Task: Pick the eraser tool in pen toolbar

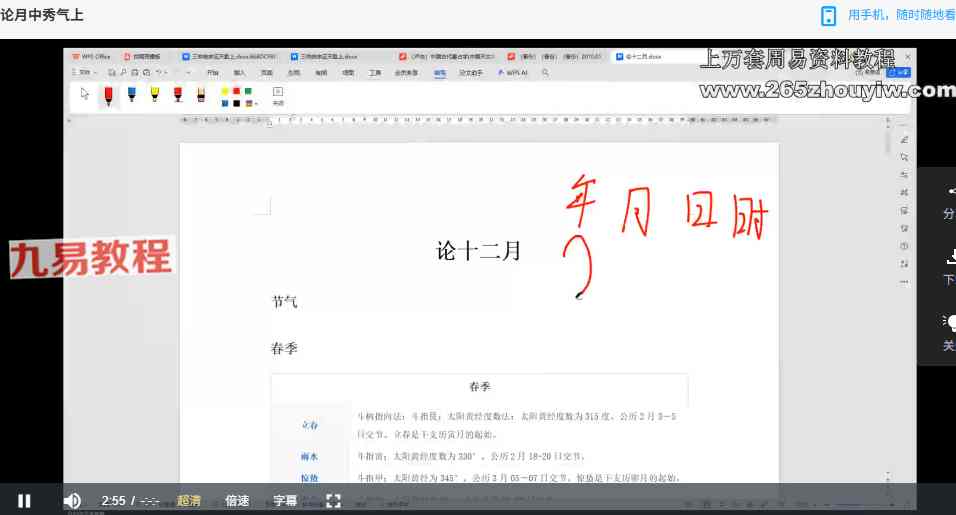Action: point(200,95)
